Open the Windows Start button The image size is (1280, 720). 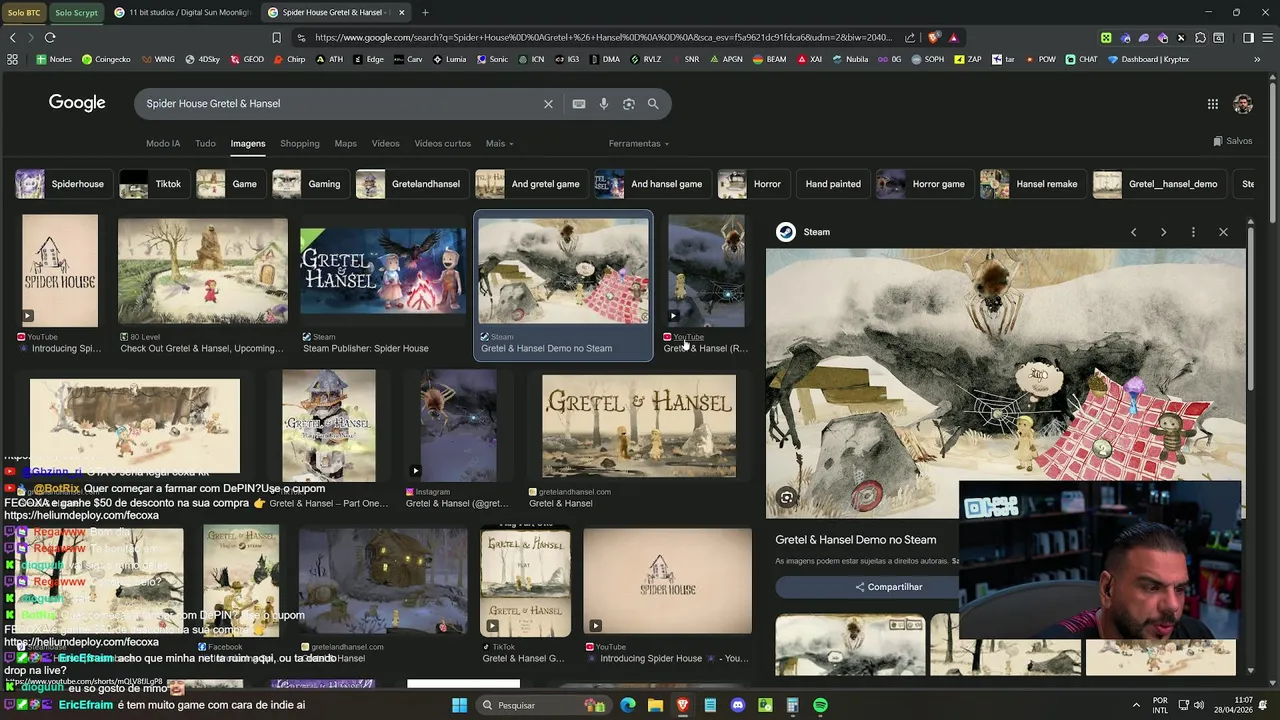(x=459, y=705)
